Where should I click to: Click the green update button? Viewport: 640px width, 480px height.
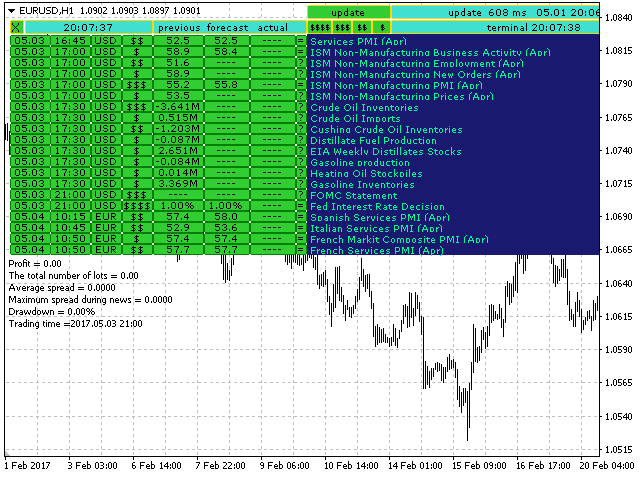(348, 12)
